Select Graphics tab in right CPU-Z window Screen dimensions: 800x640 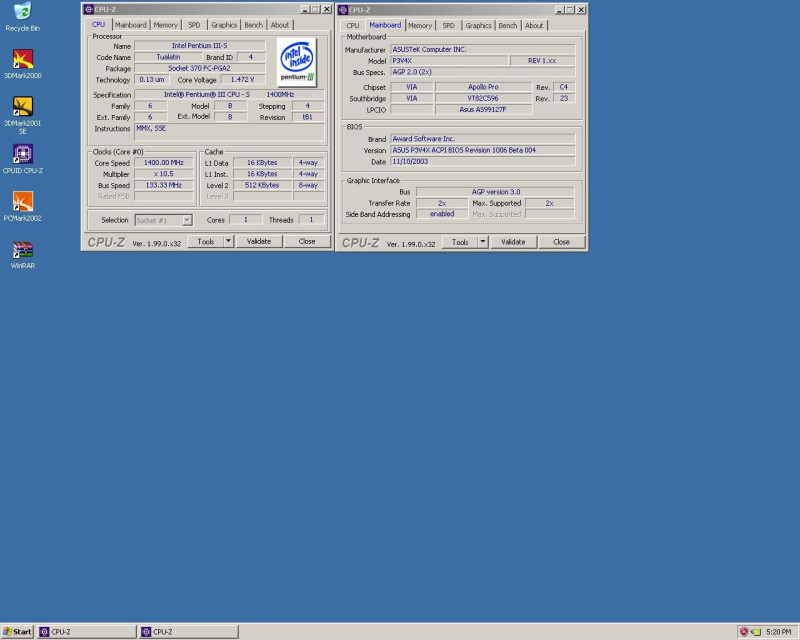pyautogui.click(x=479, y=25)
